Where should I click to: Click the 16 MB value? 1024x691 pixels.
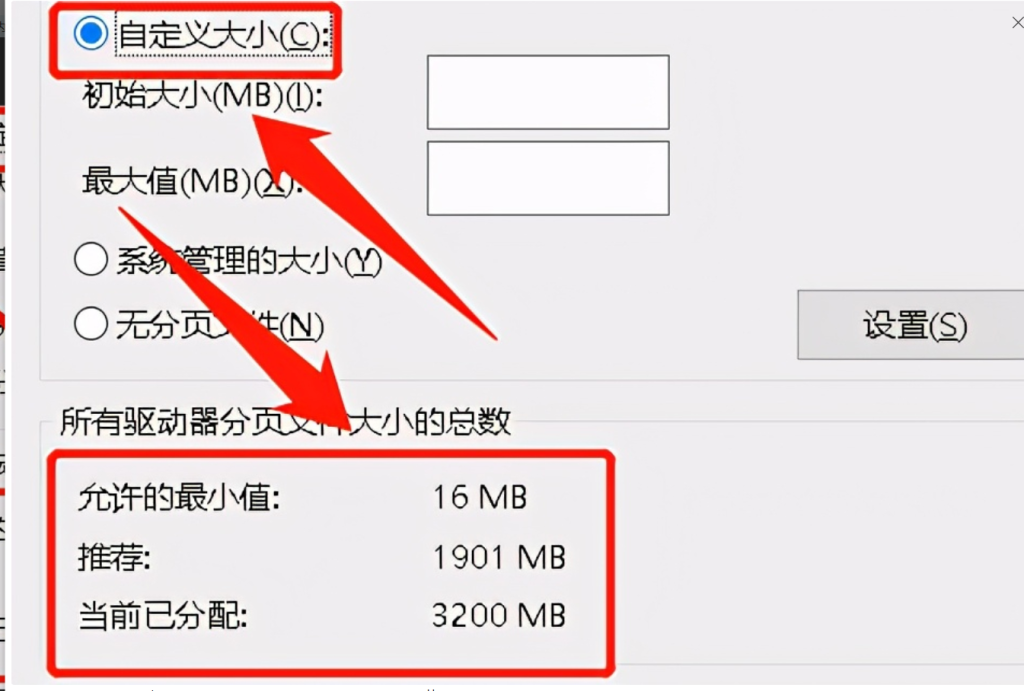[x=480, y=497]
